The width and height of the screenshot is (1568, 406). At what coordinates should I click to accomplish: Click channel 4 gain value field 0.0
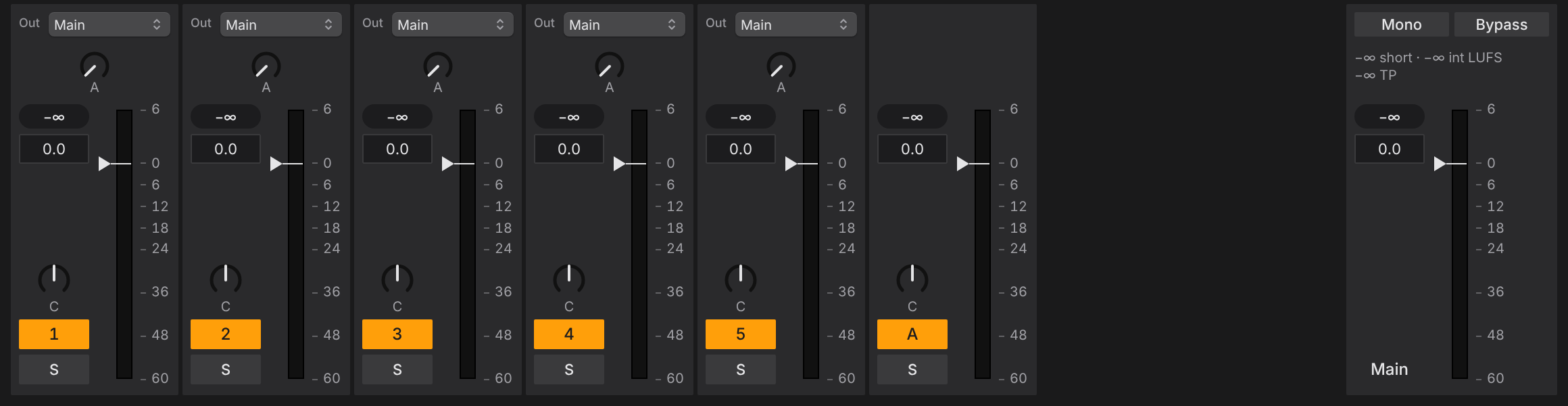pos(569,149)
